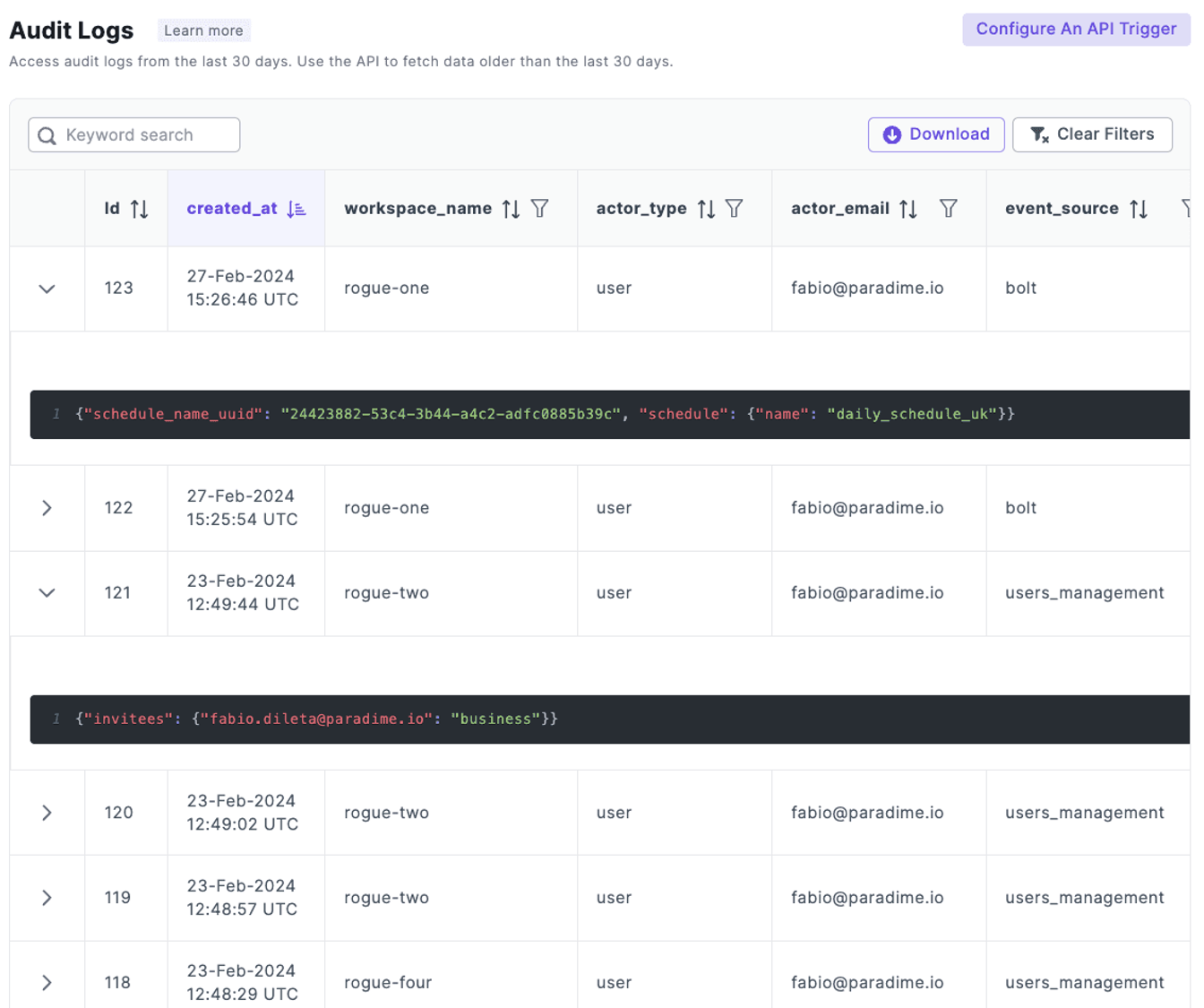
Task: Expand row 122 details
Action: [47, 508]
